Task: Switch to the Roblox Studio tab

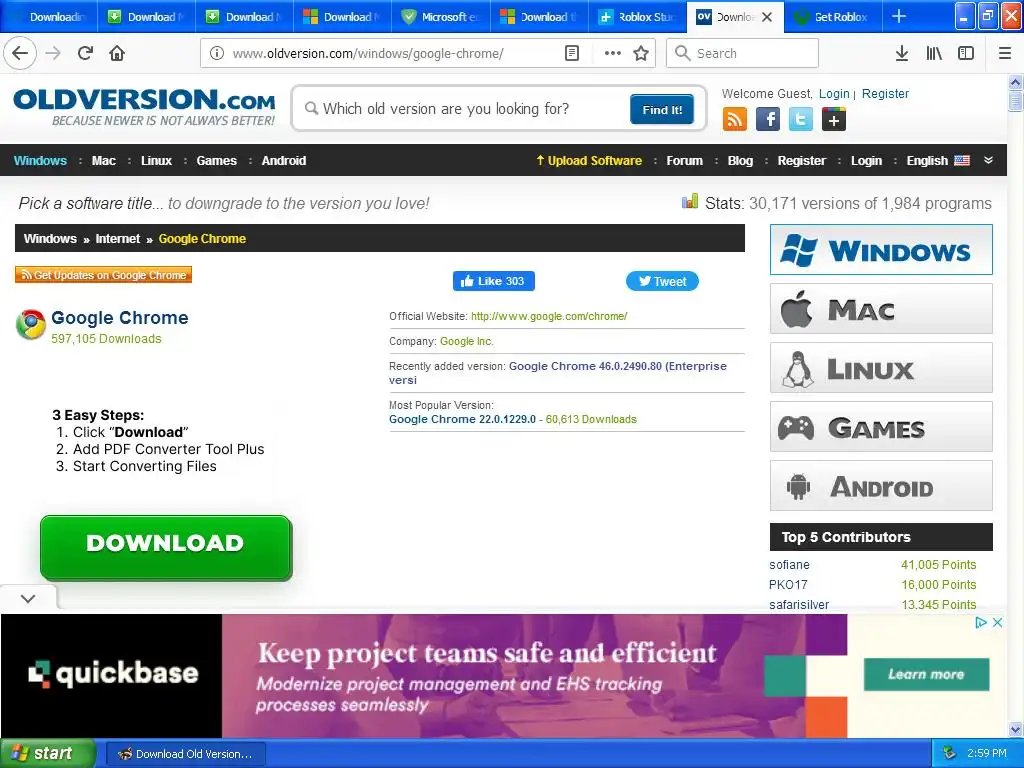Action: 637,17
